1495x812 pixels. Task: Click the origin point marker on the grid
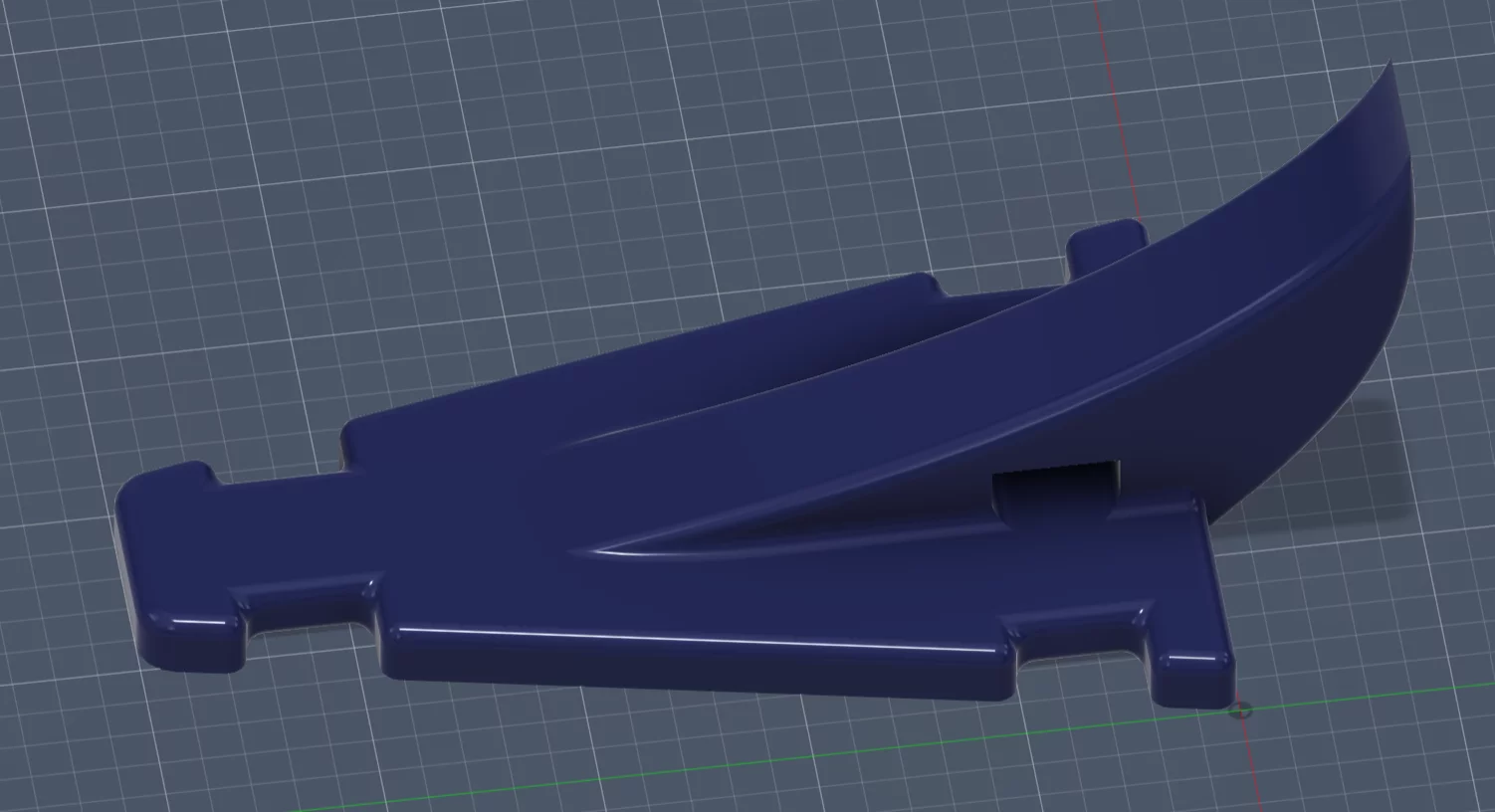[x=1240, y=710]
